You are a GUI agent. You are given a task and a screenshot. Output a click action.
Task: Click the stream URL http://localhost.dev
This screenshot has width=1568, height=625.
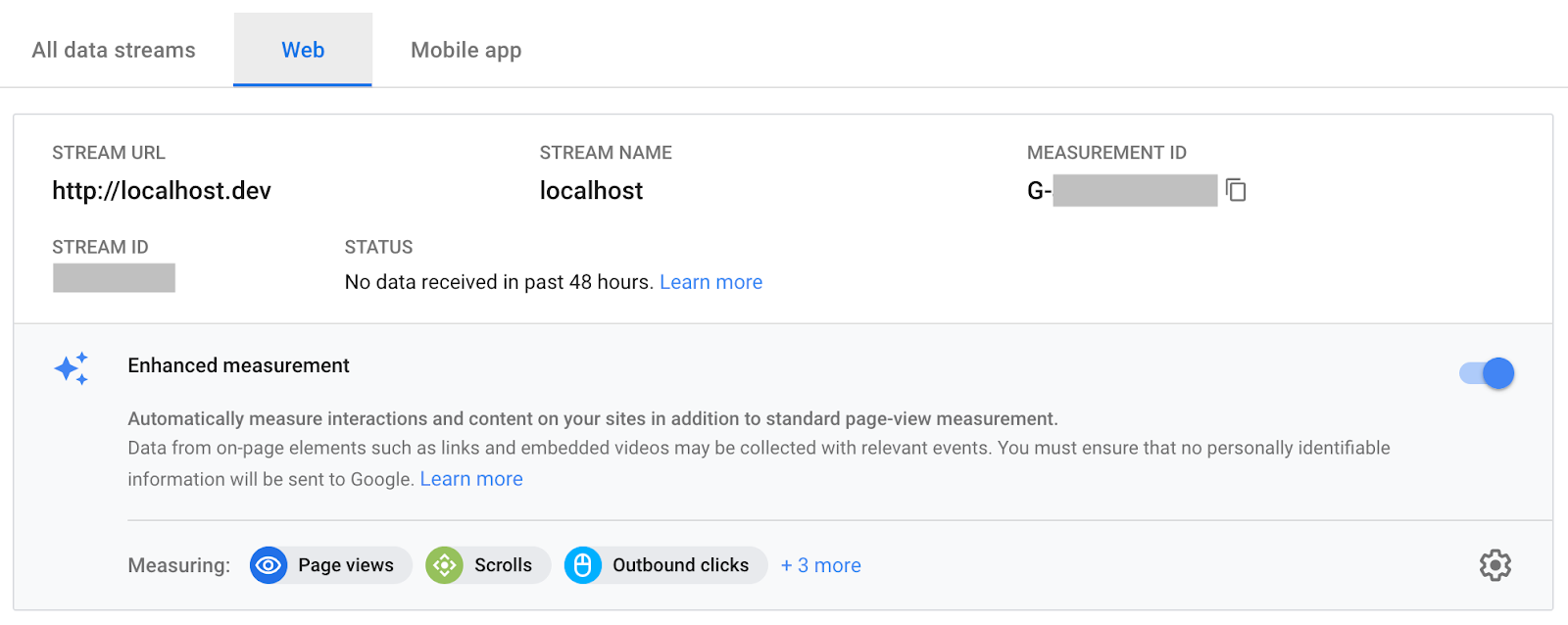pos(162,191)
